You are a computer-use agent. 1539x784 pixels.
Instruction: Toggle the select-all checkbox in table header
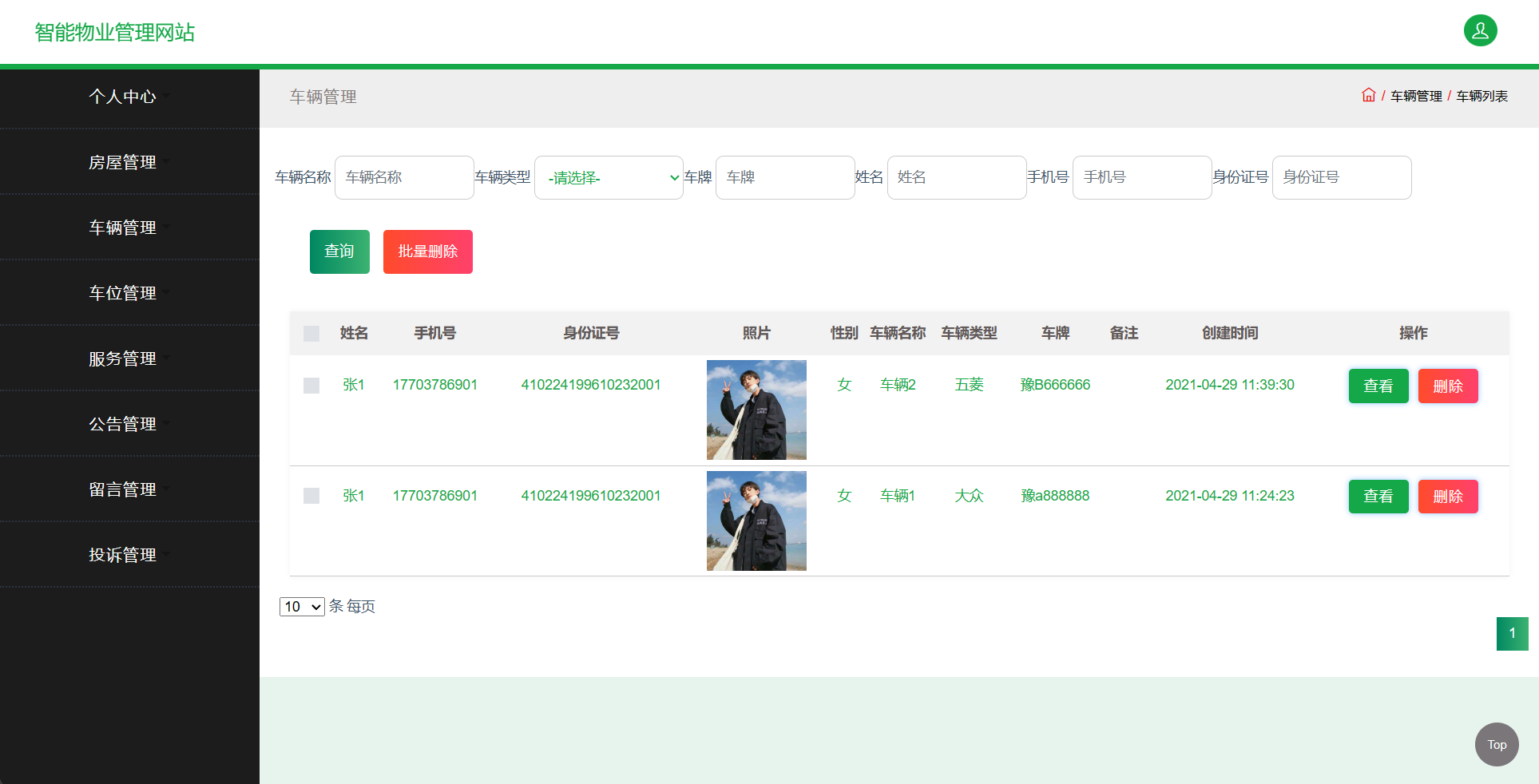[x=311, y=334]
